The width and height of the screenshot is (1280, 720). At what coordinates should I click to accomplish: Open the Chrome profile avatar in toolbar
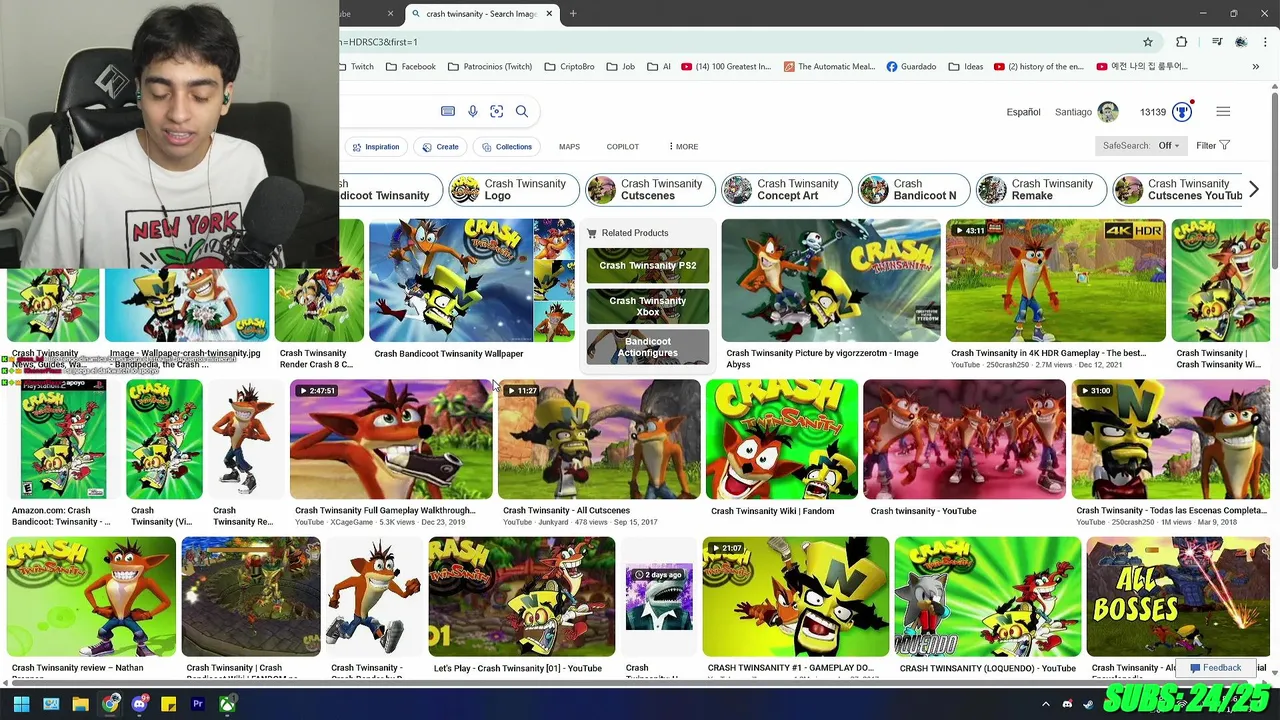[1241, 42]
